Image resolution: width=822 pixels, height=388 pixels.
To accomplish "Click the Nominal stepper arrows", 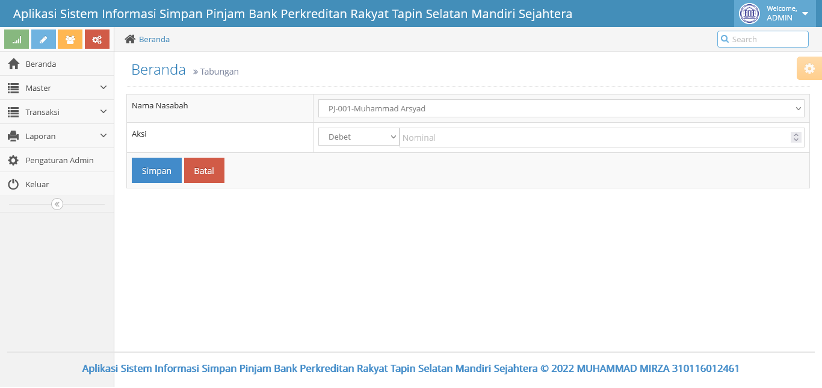I will (796, 137).
